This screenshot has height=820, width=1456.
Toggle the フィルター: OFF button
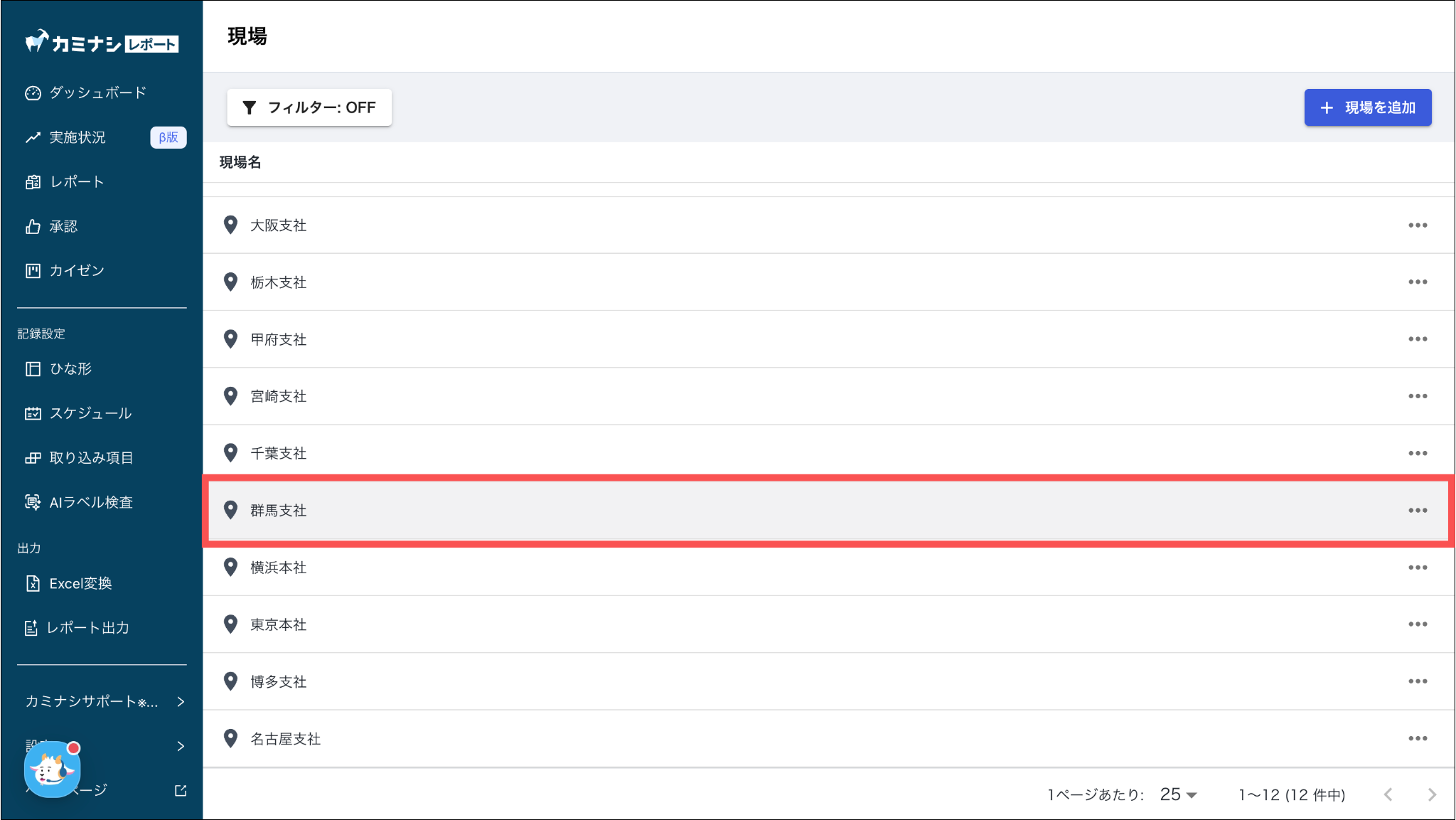coord(309,107)
